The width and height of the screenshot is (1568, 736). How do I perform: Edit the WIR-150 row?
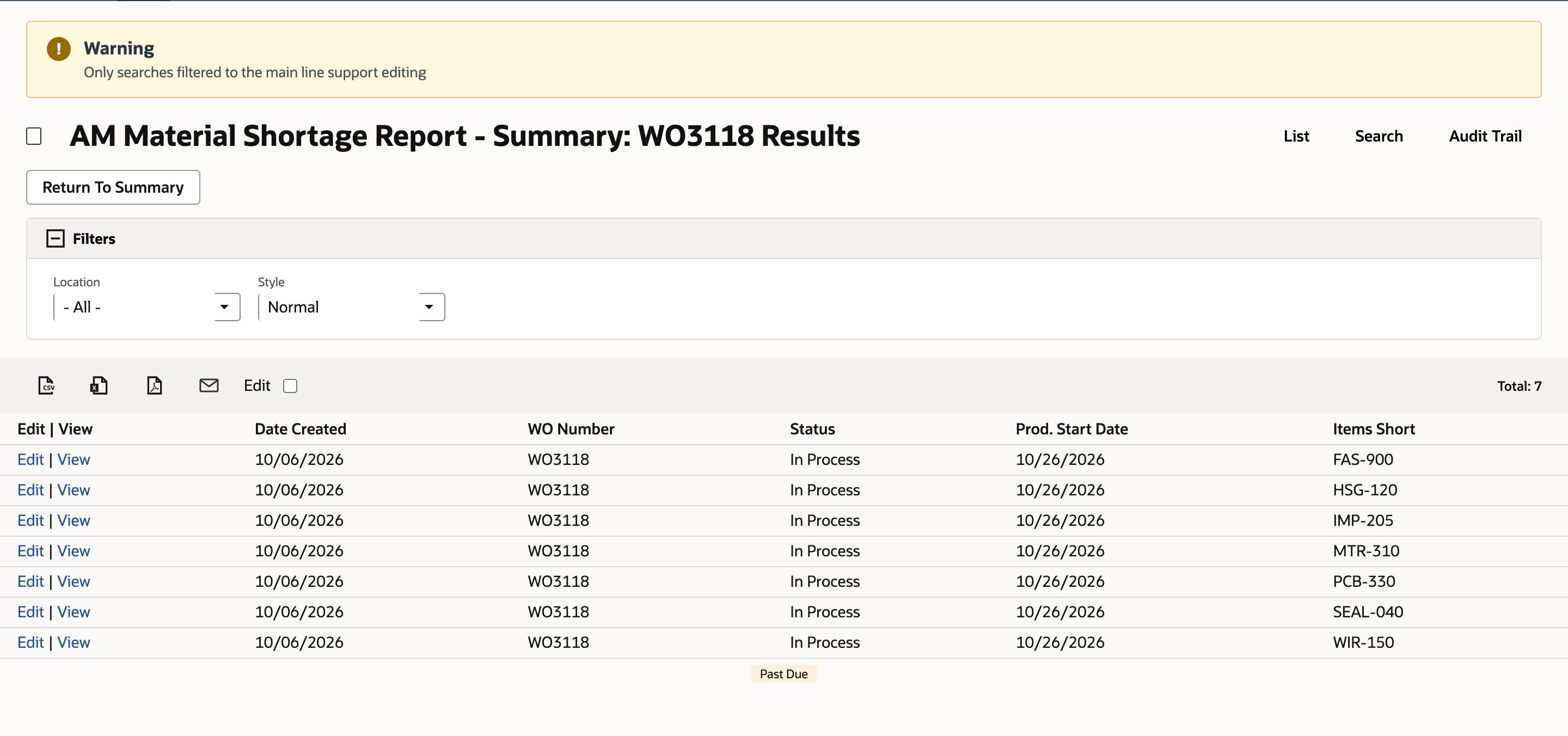(30, 642)
